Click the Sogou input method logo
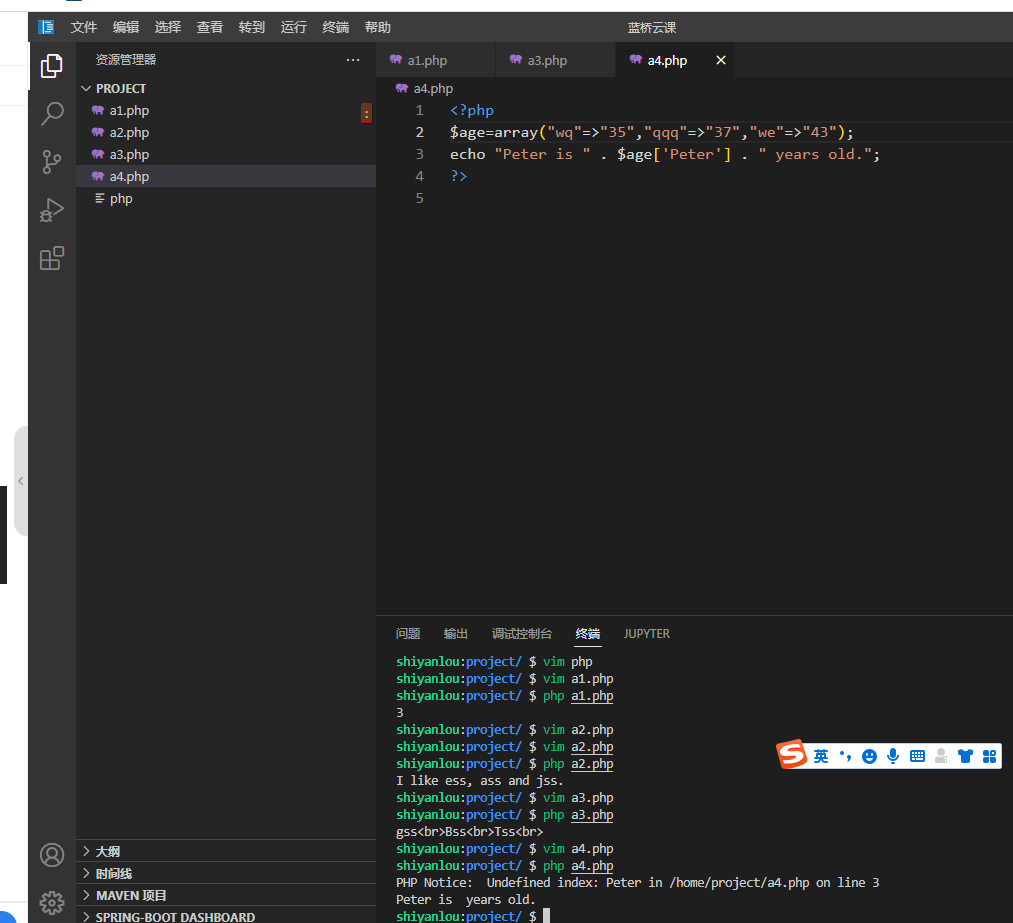The width and height of the screenshot is (1013, 923). click(793, 755)
